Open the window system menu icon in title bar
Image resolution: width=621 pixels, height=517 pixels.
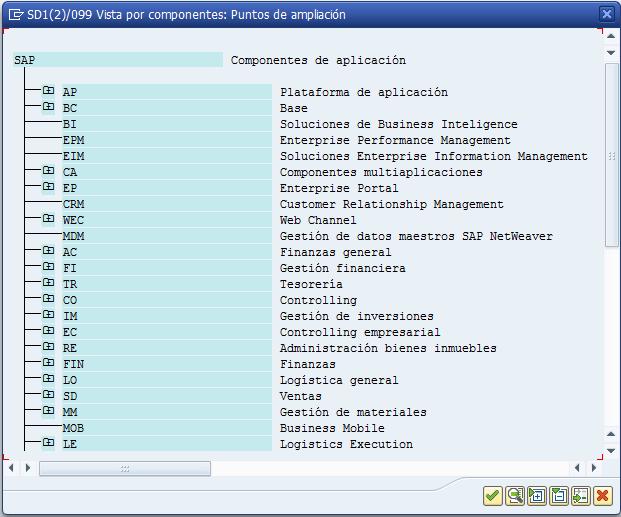coord(16,15)
